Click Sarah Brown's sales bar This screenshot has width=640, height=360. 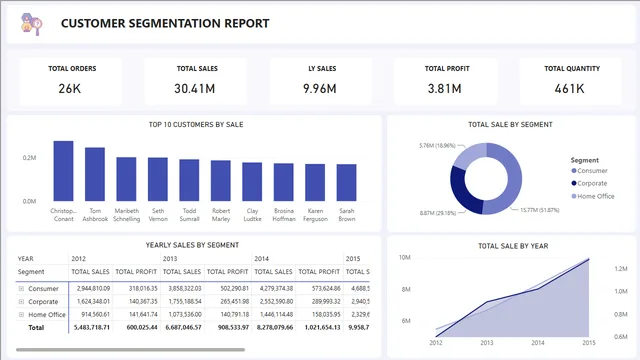coord(347,182)
